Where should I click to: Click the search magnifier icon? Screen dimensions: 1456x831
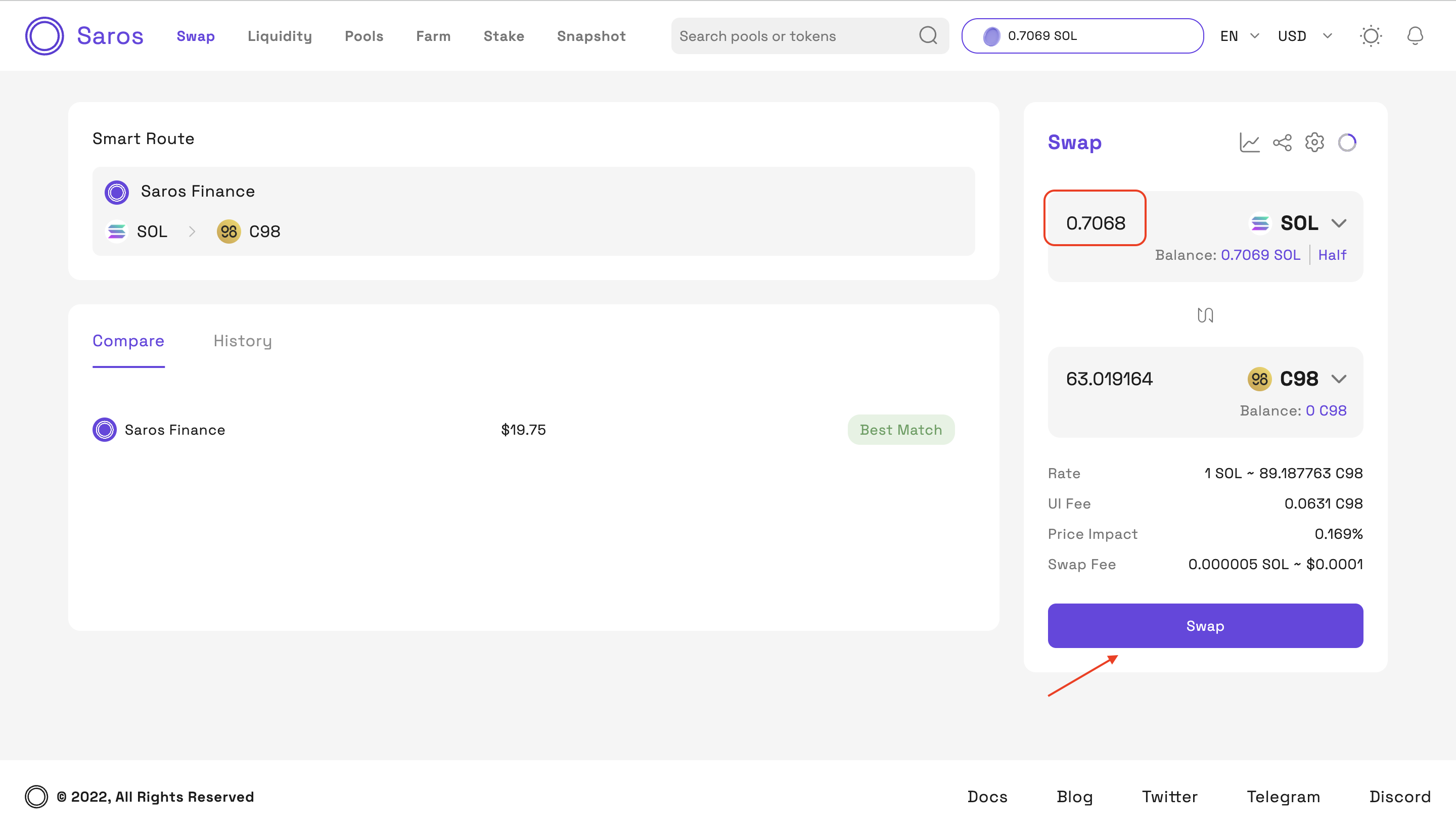(x=928, y=36)
